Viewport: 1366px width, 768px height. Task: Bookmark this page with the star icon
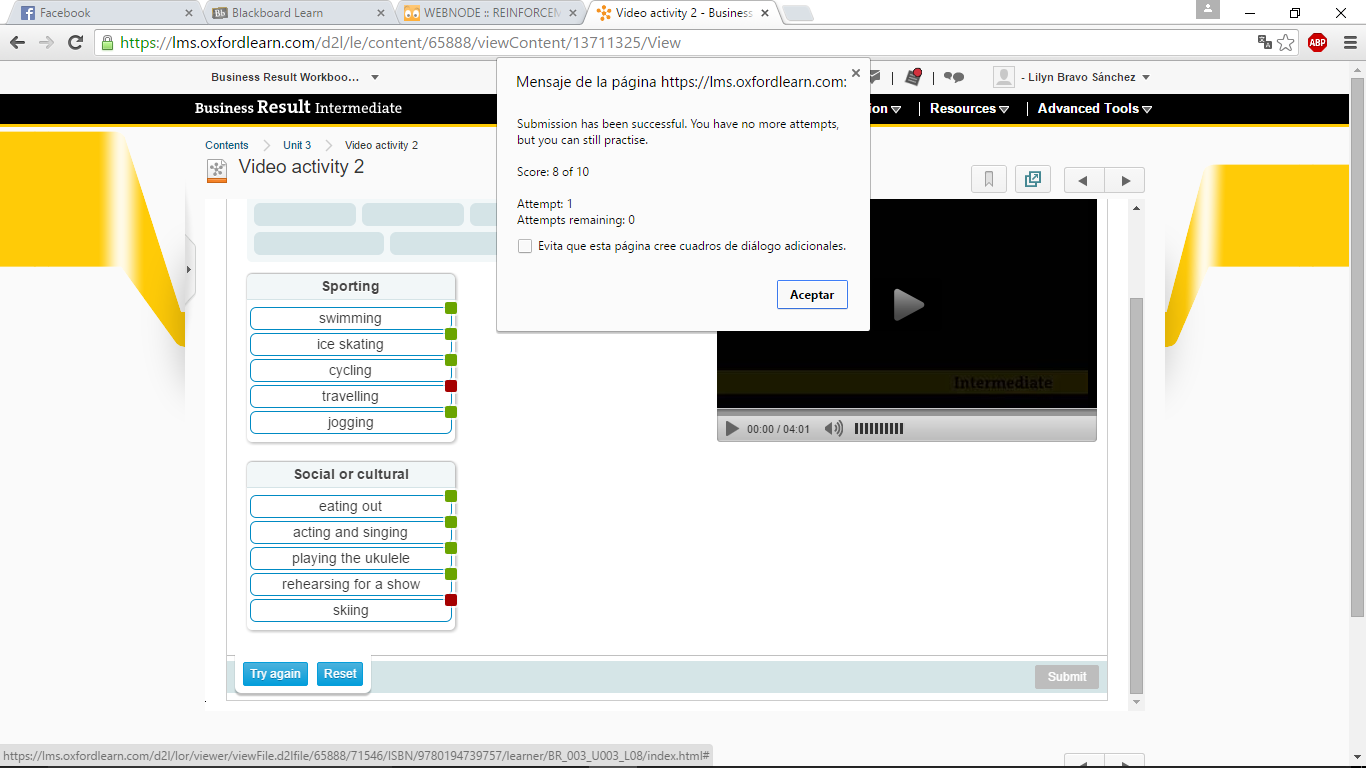pyautogui.click(x=1286, y=42)
